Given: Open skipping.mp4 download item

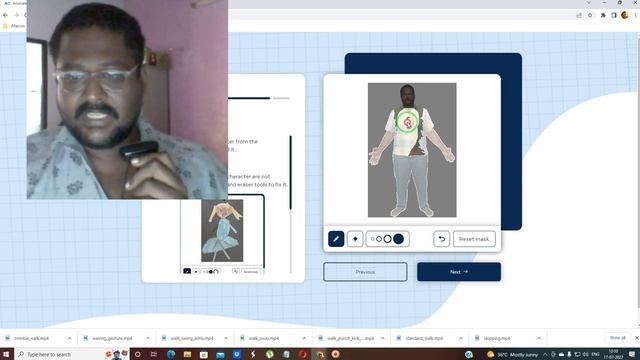Looking at the screenshot, I should [497, 338].
